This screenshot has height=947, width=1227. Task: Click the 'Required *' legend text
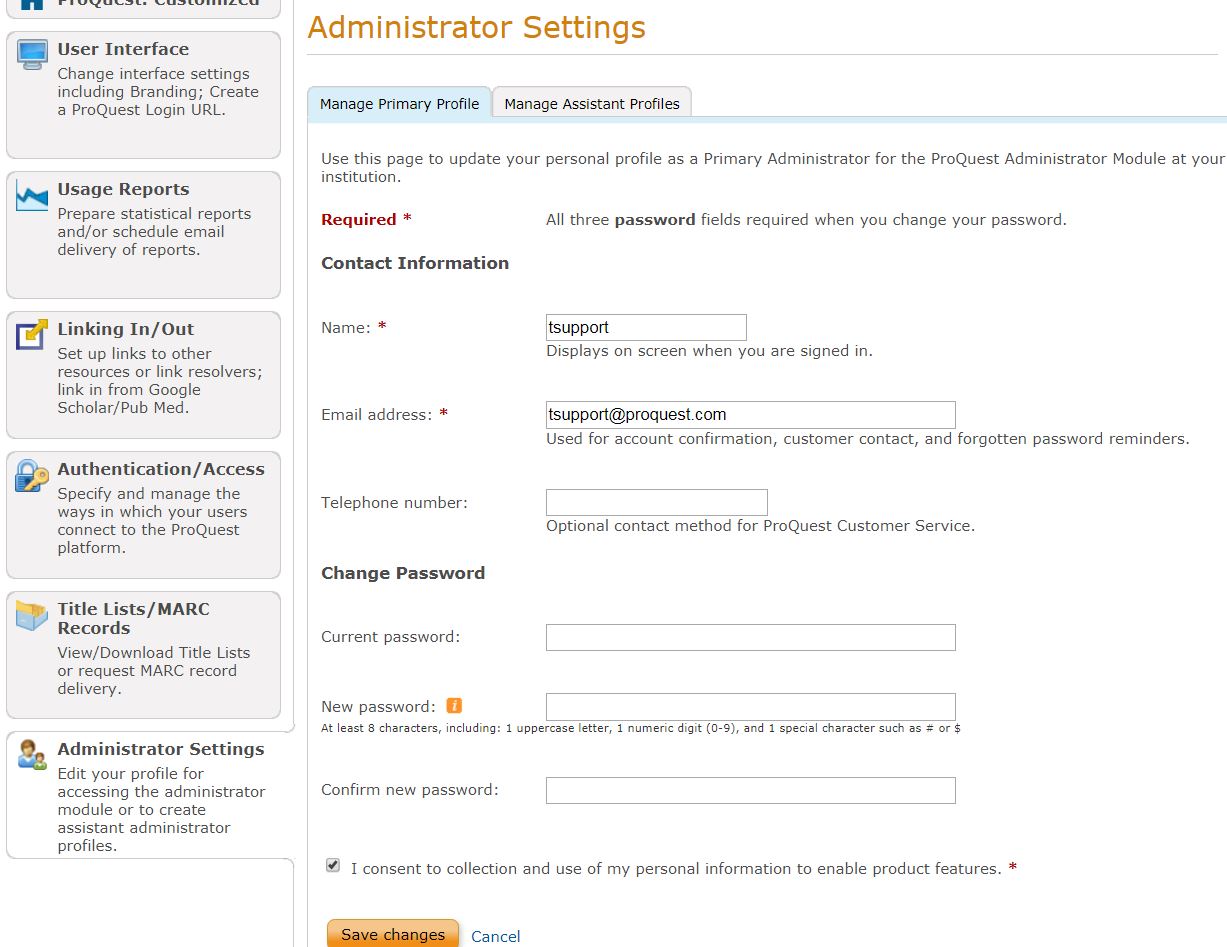pyautogui.click(x=366, y=220)
